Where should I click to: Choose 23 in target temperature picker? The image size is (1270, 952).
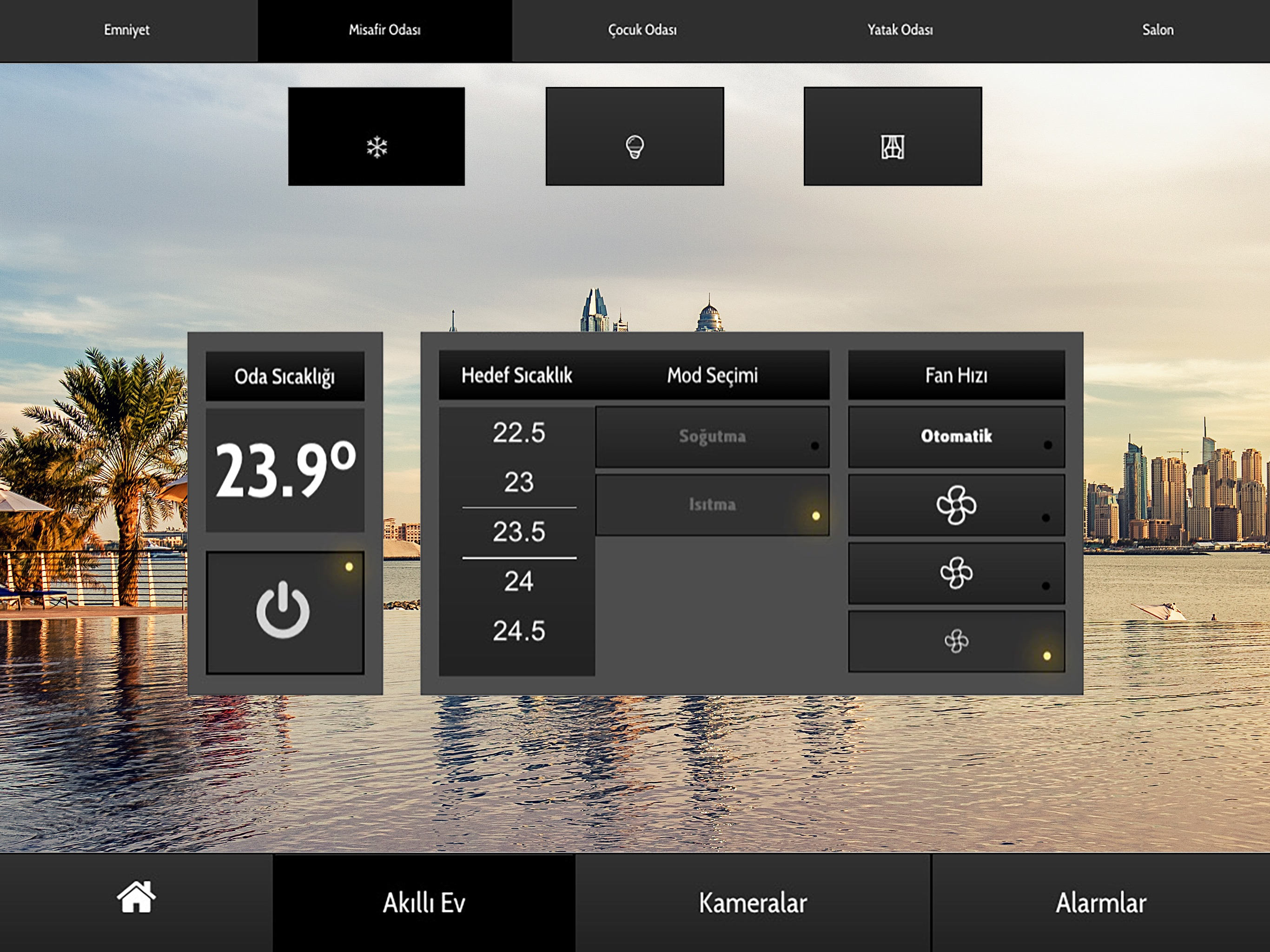[x=519, y=483]
